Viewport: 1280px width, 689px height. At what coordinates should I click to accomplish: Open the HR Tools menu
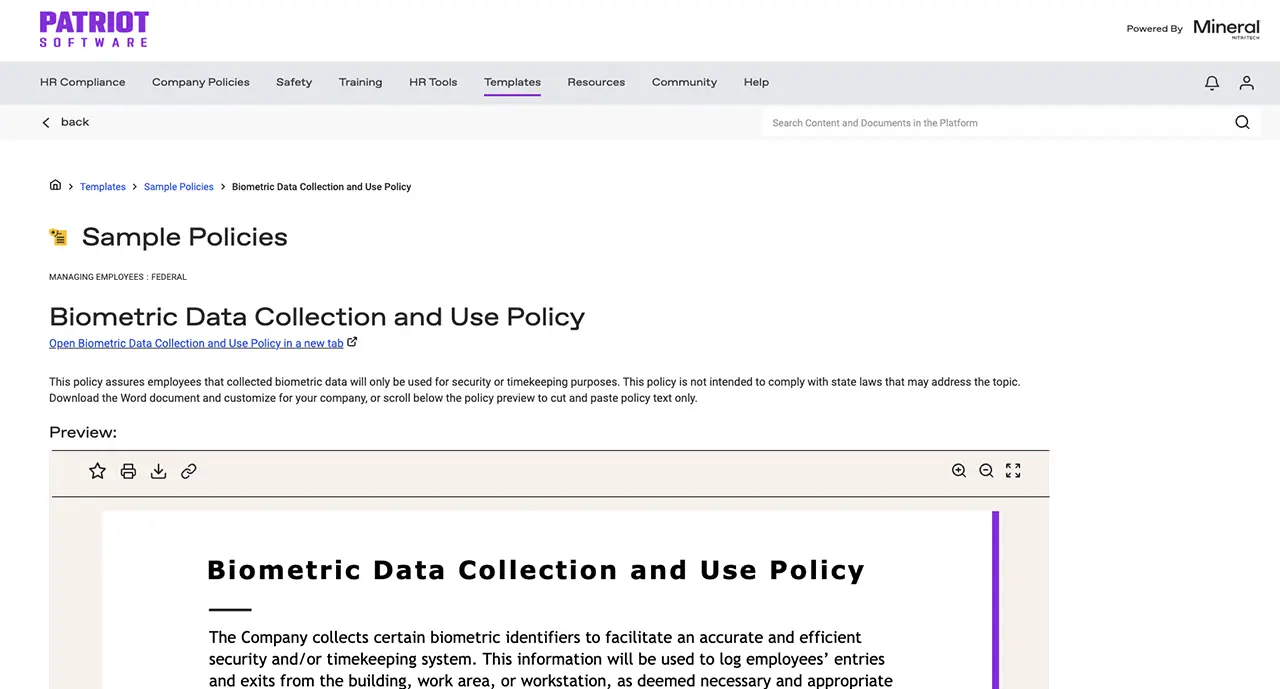click(433, 82)
